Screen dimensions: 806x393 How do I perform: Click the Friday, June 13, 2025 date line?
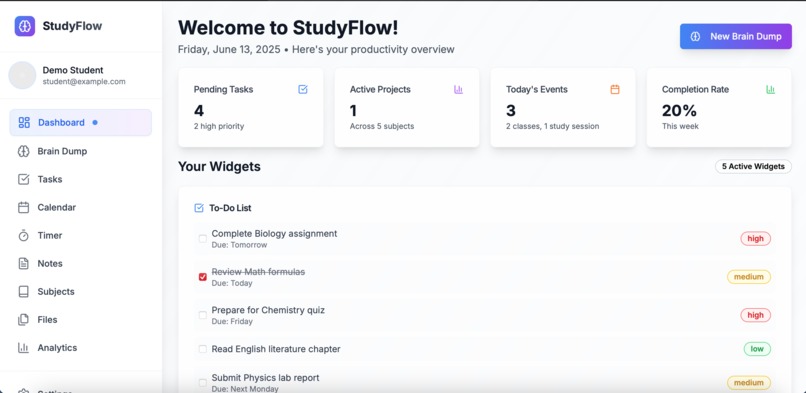coord(229,50)
